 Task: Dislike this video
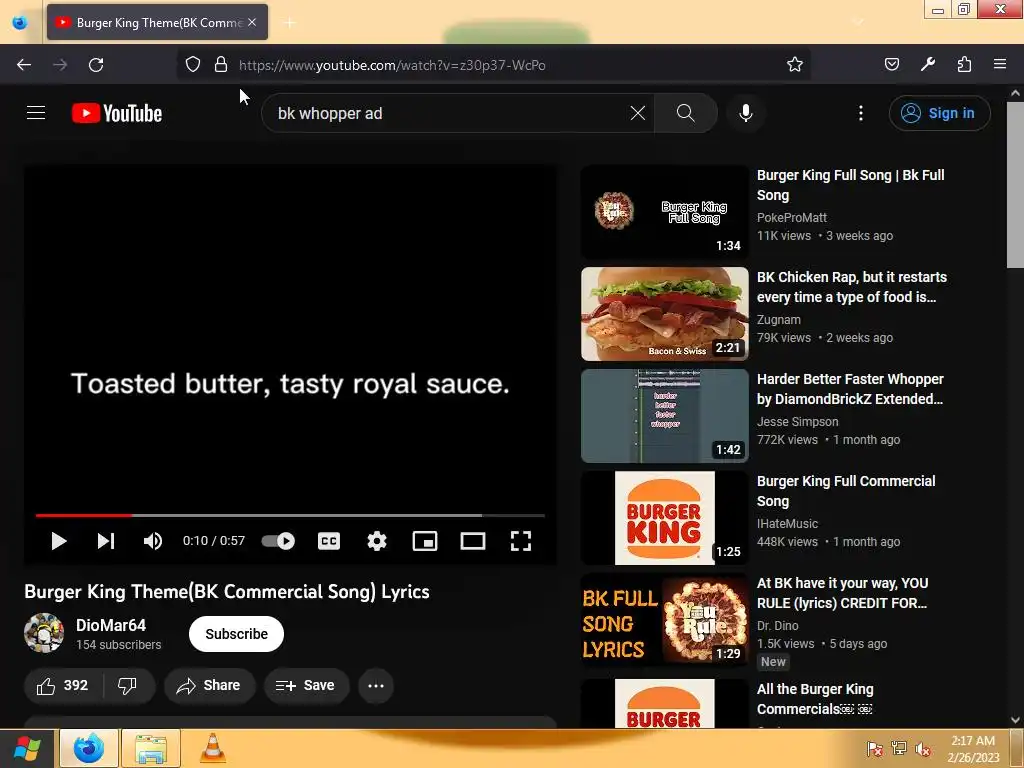127,686
